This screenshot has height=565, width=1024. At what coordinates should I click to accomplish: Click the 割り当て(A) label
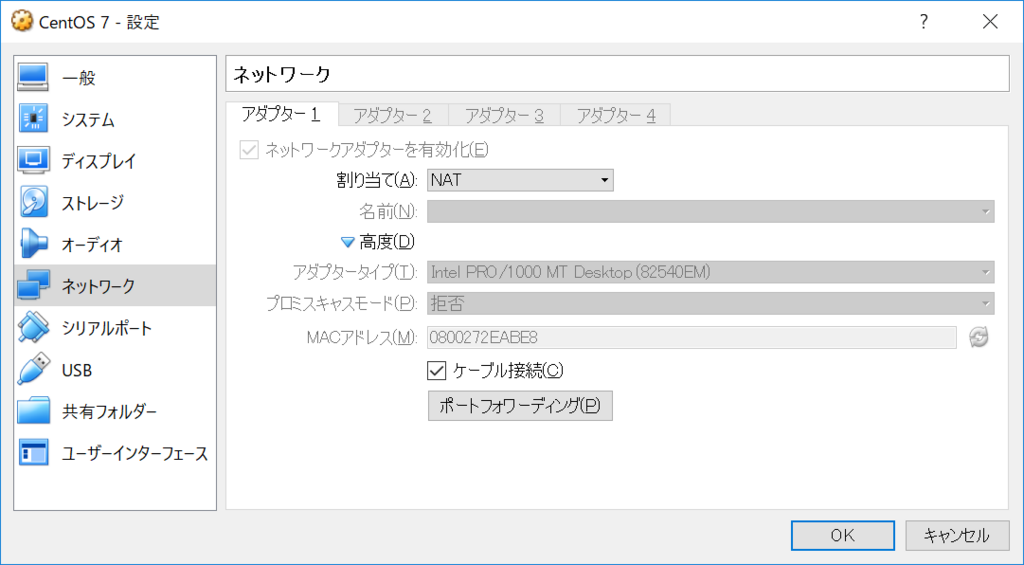click(x=377, y=180)
